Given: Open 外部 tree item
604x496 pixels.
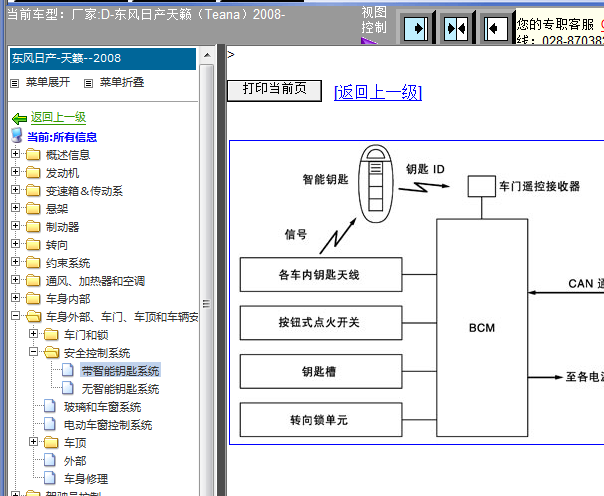Looking at the screenshot, I should (x=75, y=461).
